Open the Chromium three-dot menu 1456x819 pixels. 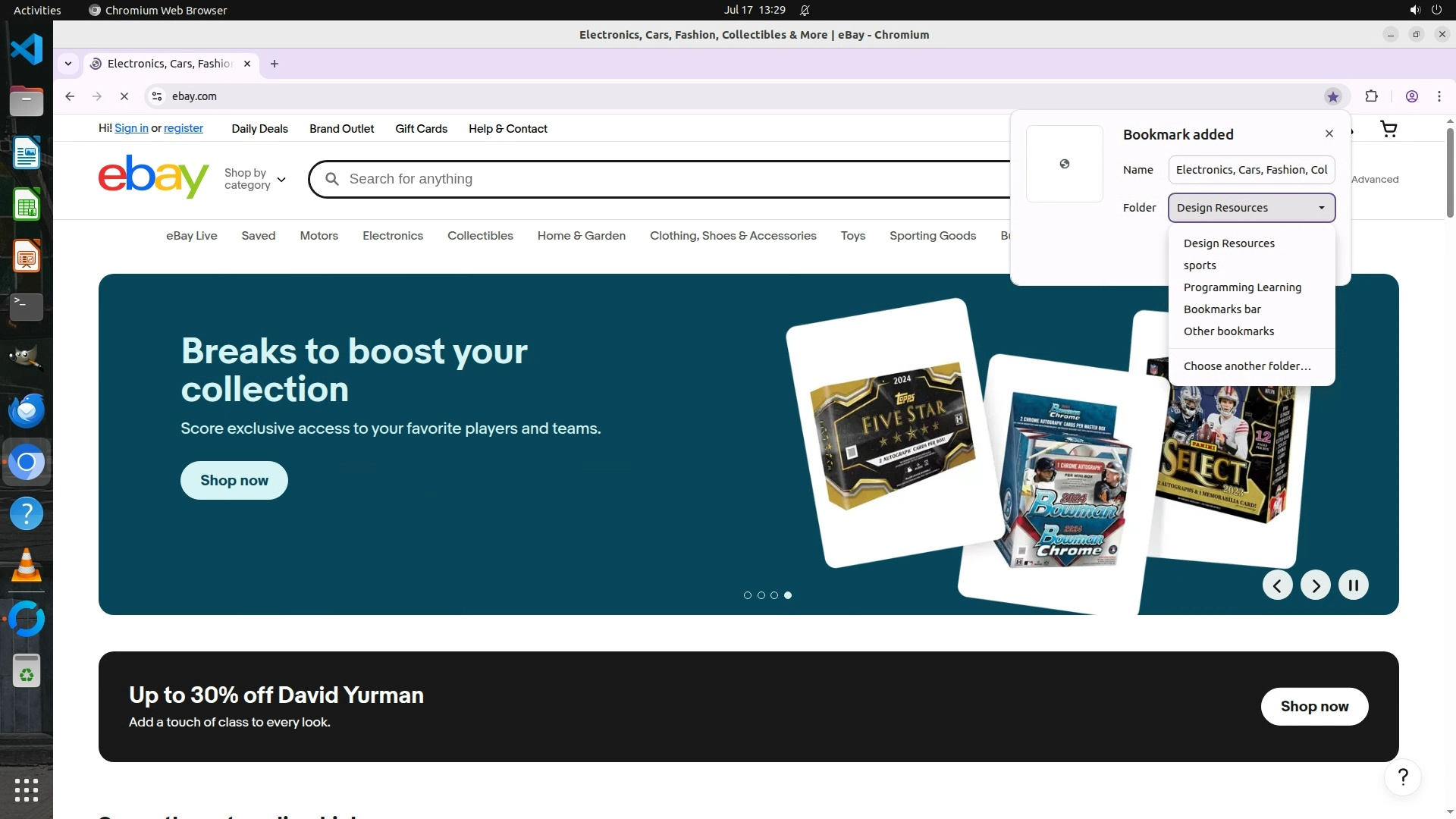coord(1439,96)
